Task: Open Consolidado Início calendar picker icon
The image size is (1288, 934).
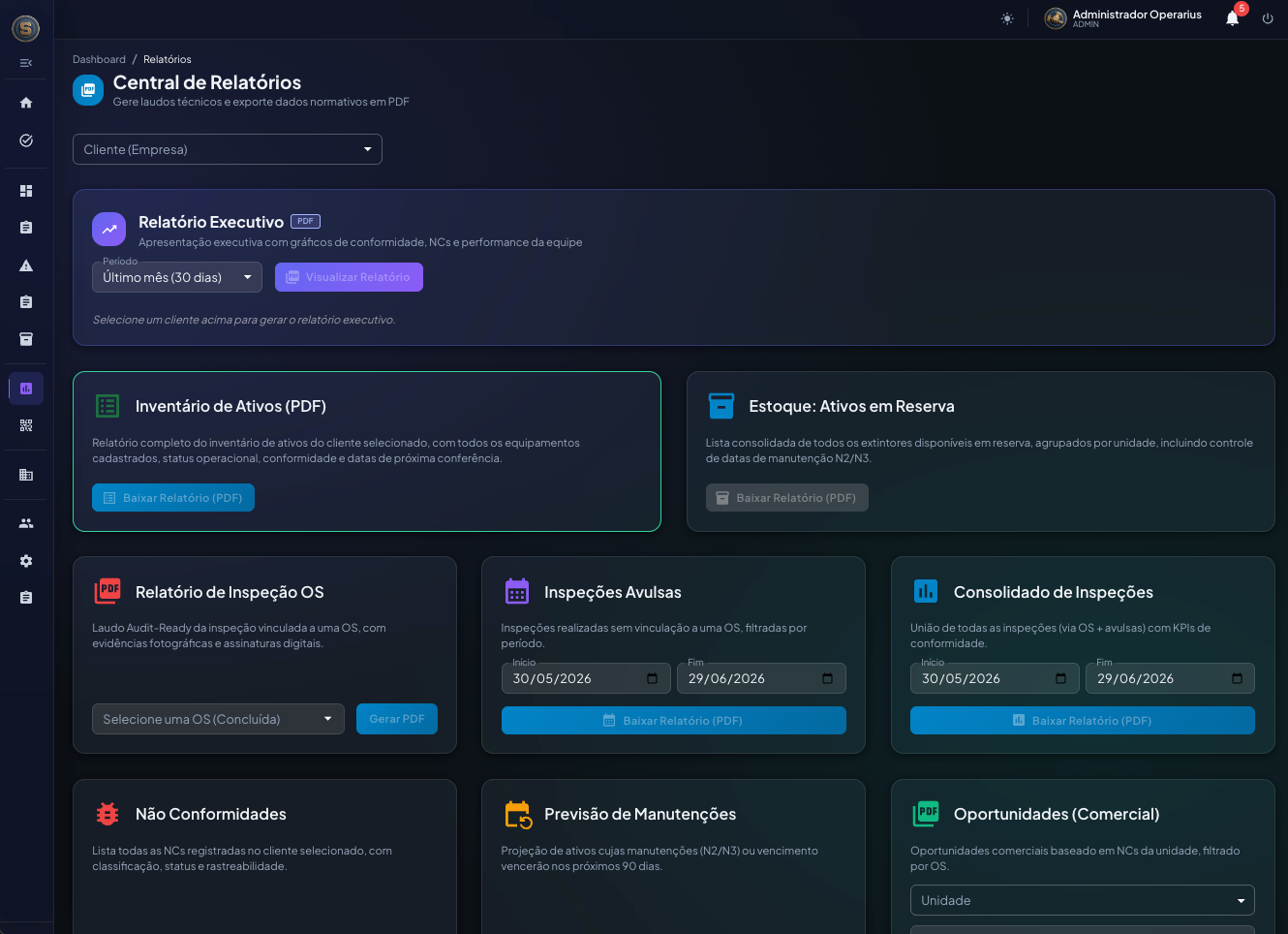Action: 1061,678
